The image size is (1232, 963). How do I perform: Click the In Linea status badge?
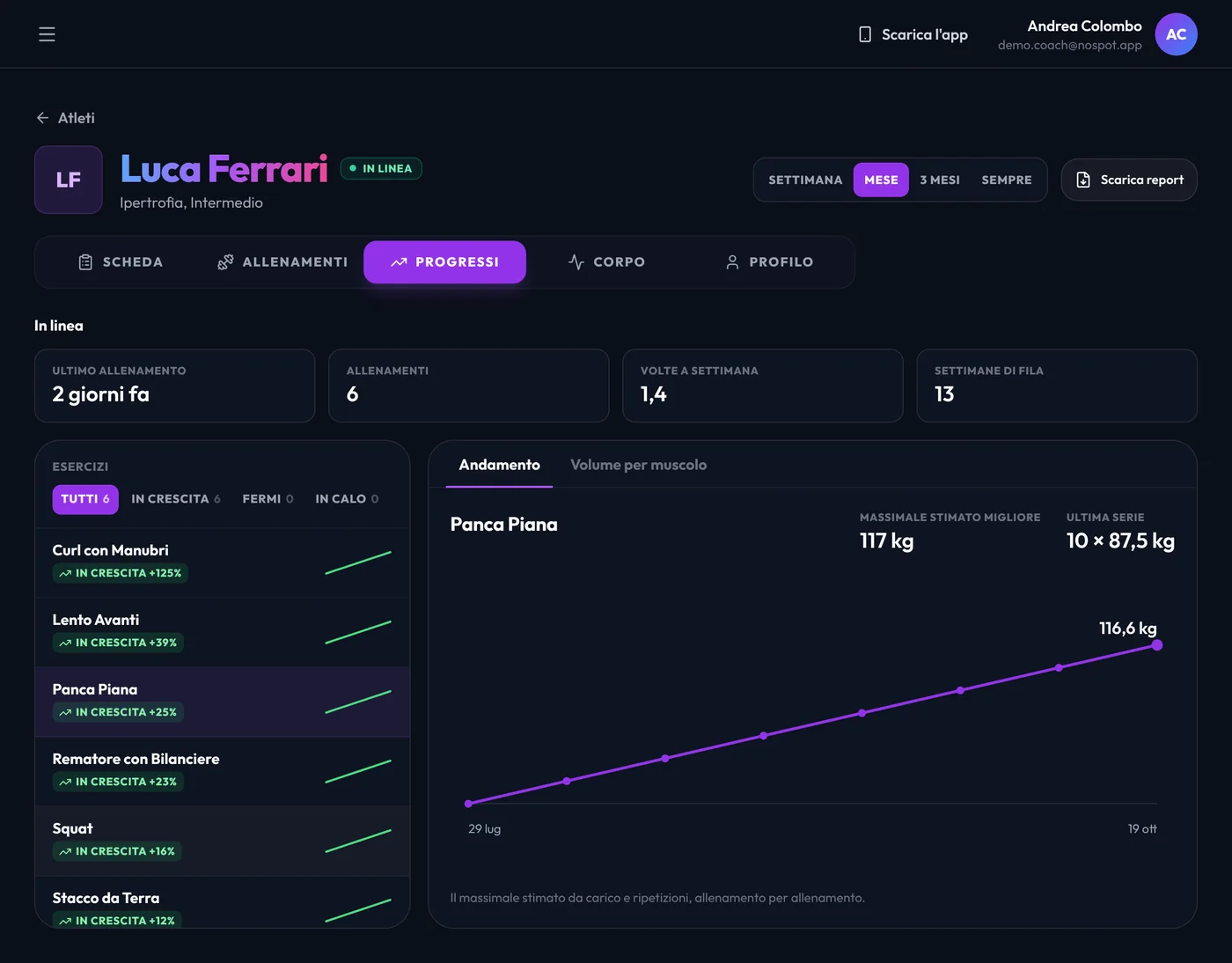pyautogui.click(x=381, y=168)
